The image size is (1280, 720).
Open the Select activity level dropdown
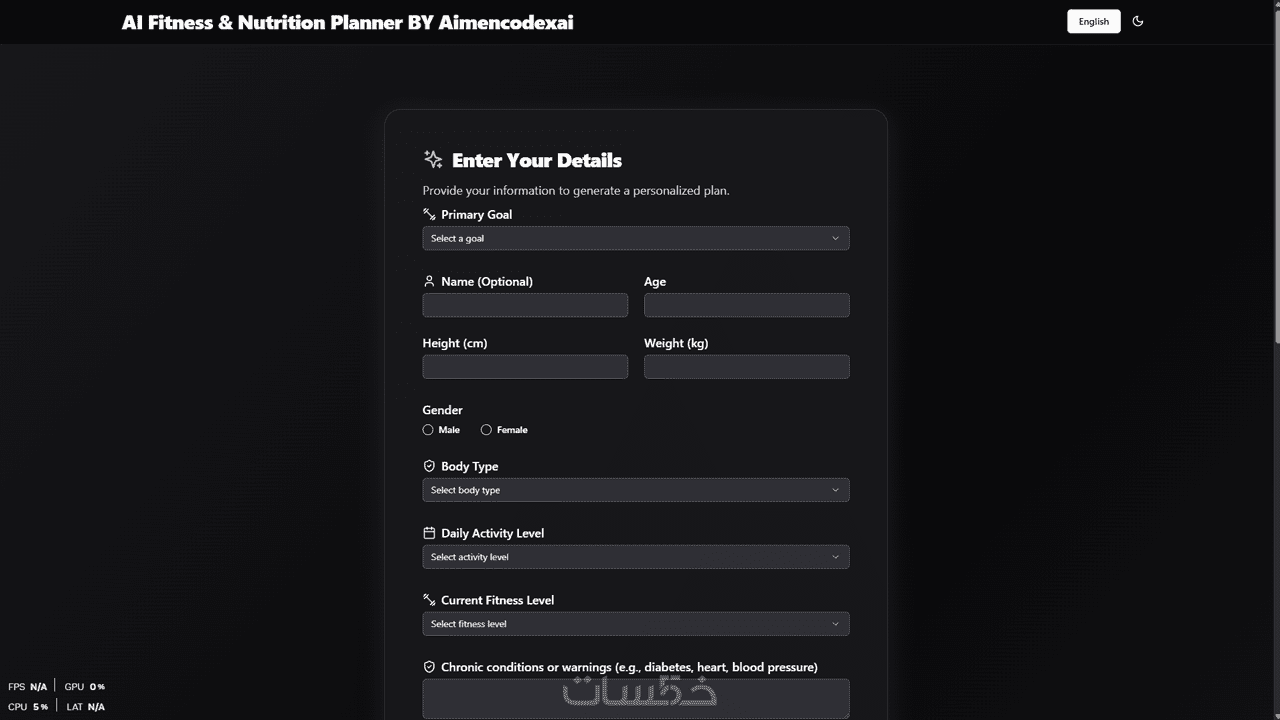pos(636,557)
